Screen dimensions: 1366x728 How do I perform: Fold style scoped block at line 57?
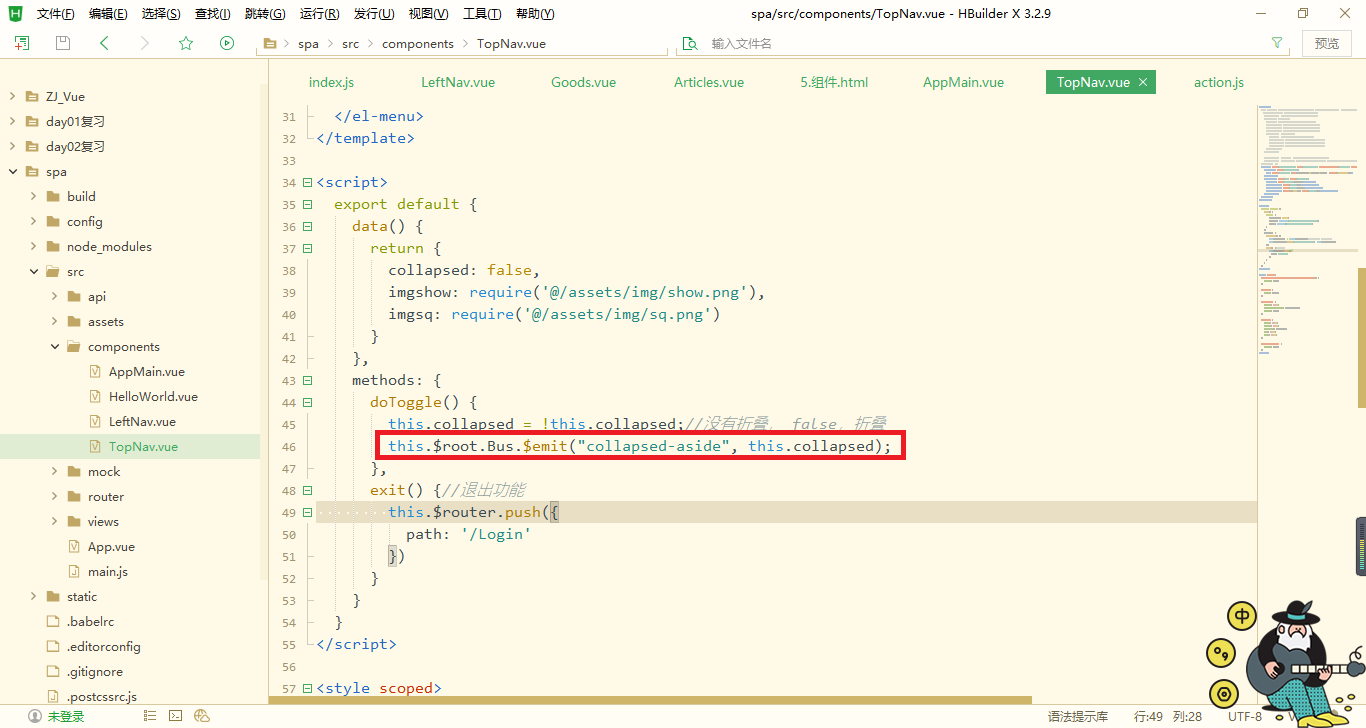click(x=307, y=689)
